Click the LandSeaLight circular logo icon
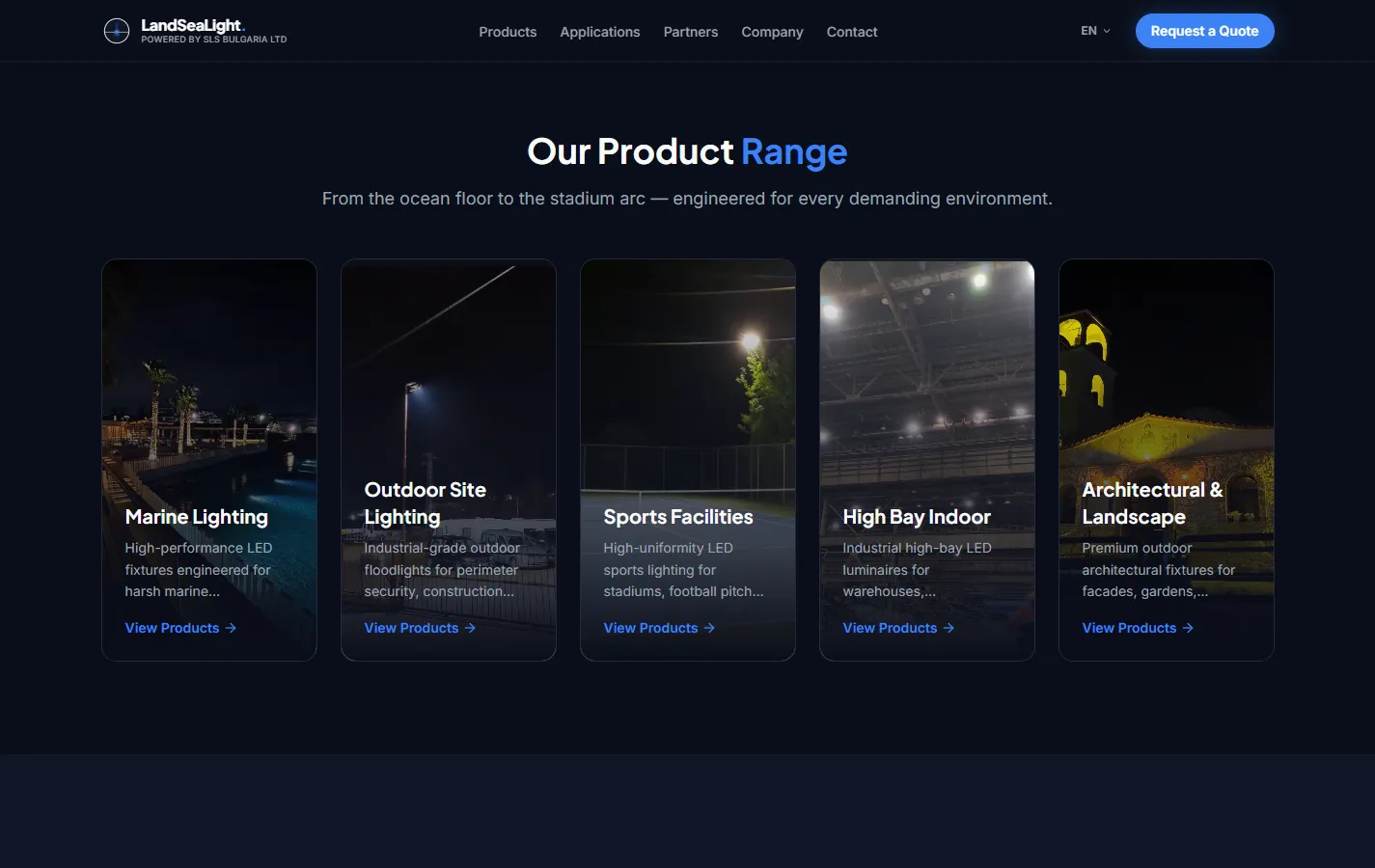 click(117, 31)
